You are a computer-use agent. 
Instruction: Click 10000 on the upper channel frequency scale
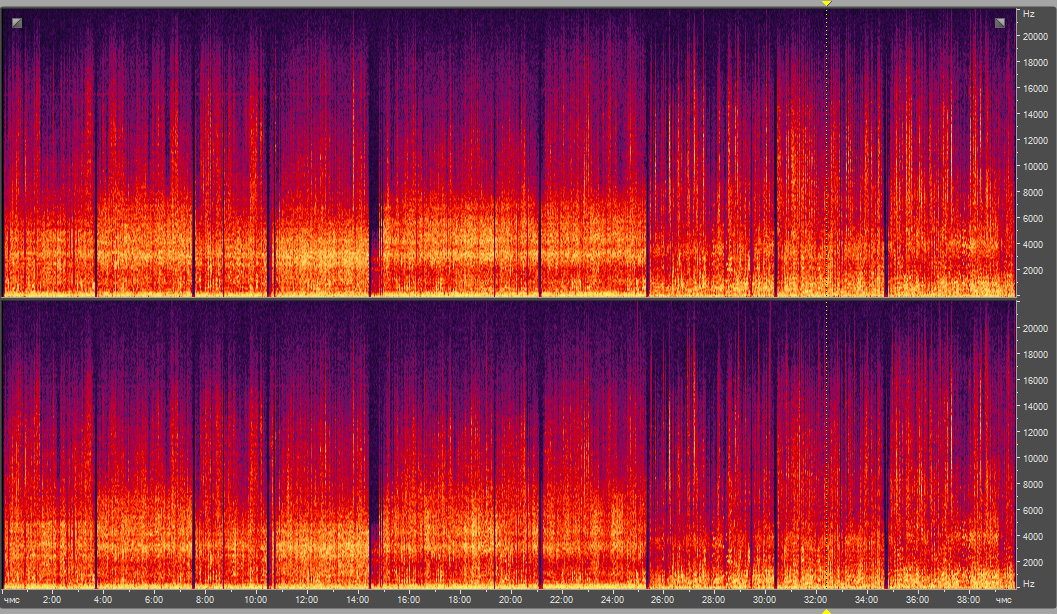[x=1035, y=166]
